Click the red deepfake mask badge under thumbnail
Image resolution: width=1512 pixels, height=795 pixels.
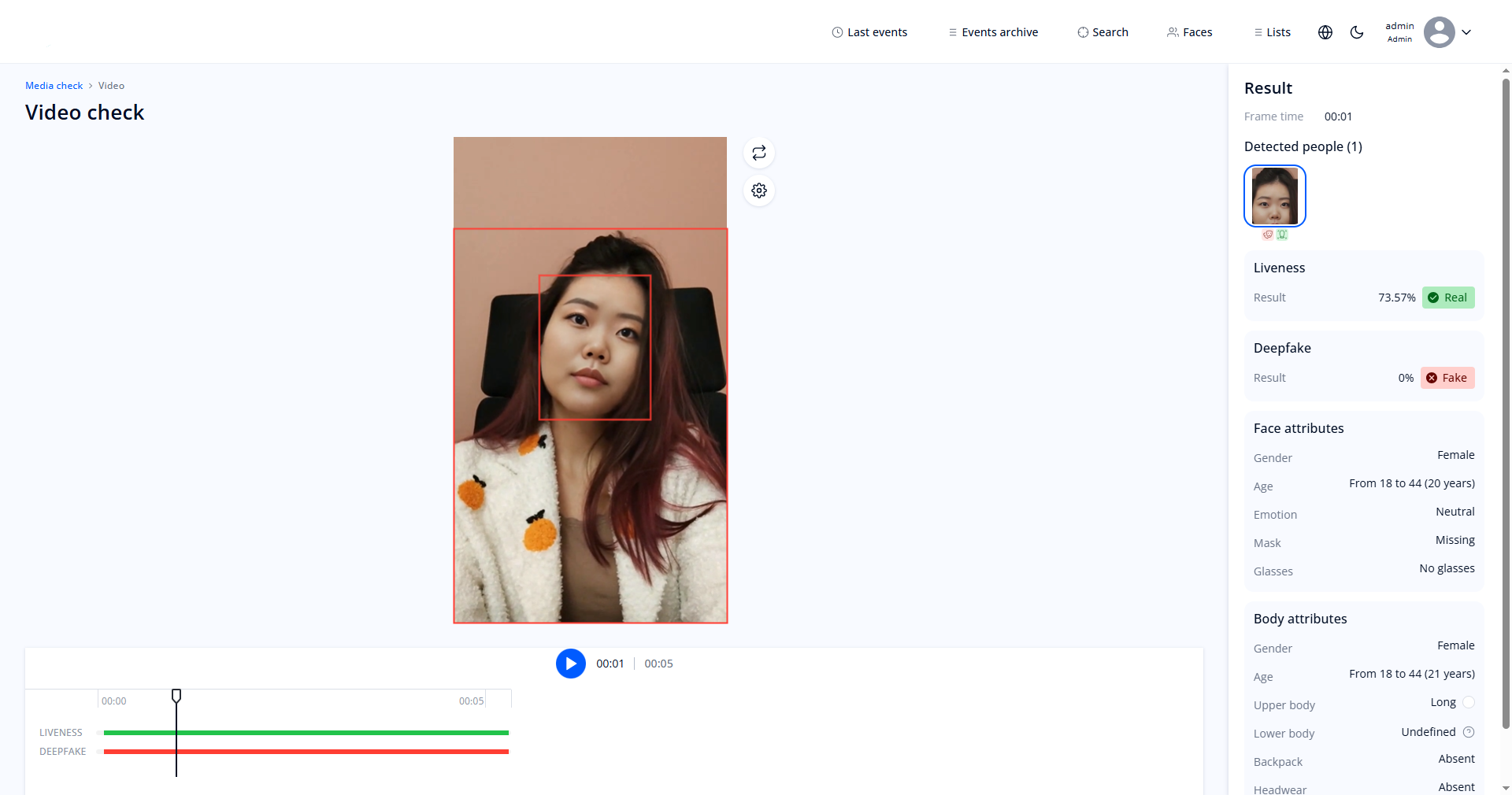1267,235
